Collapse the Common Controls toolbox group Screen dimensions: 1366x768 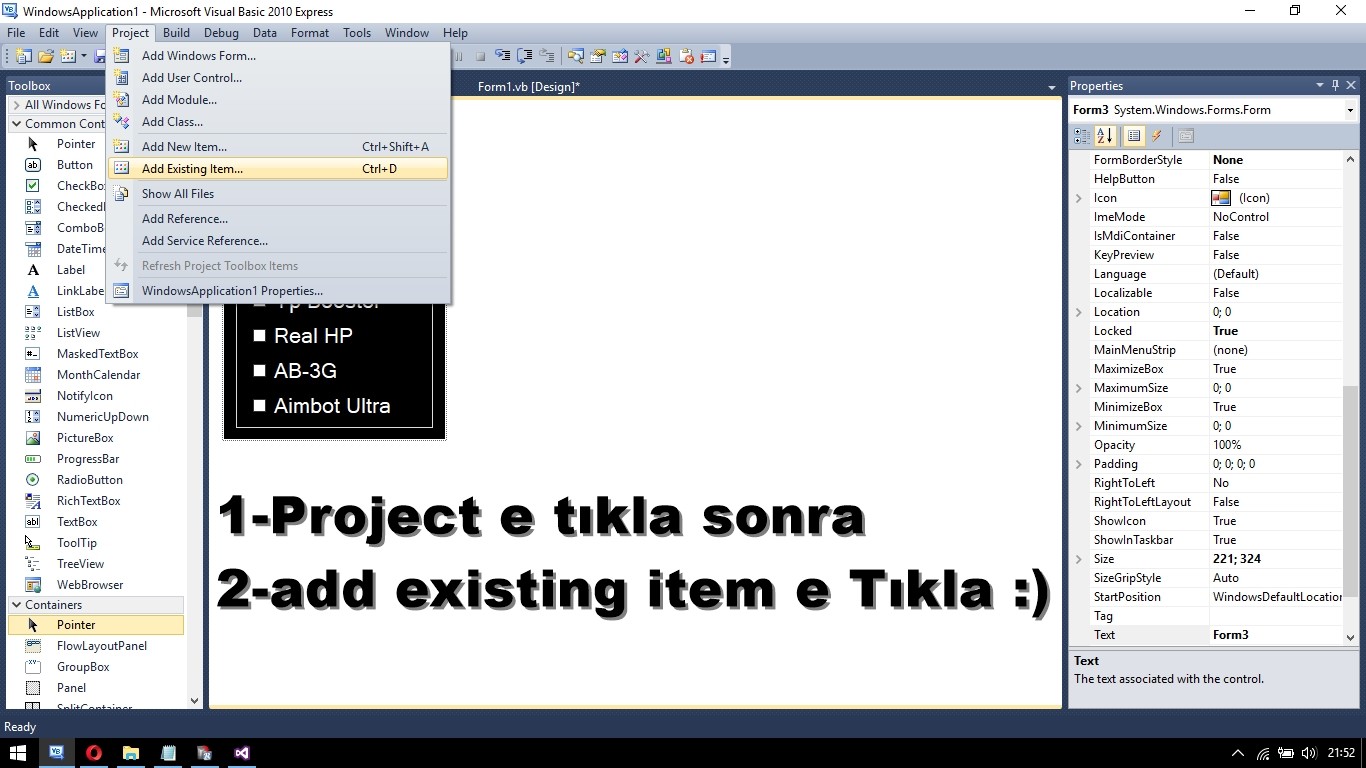[16, 124]
